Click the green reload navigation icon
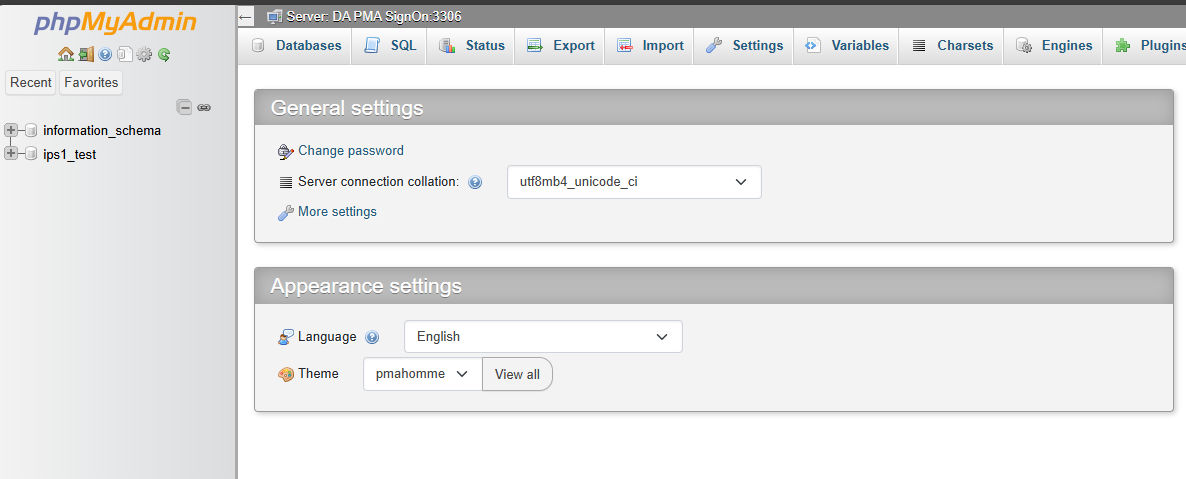Image resolution: width=1186 pixels, height=479 pixels. [164, 54]
